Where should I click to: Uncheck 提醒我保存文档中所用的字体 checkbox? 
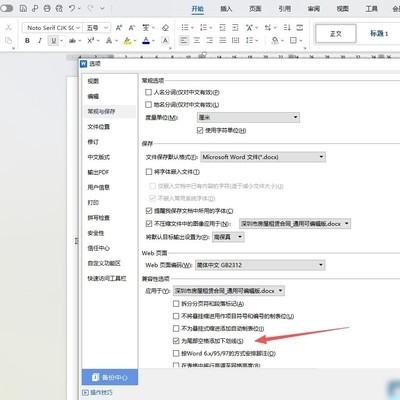[x=149, y=211]
